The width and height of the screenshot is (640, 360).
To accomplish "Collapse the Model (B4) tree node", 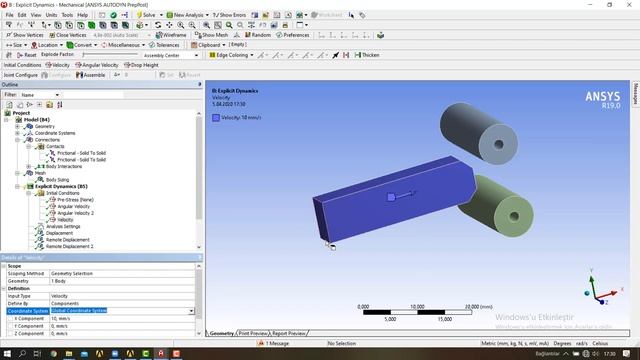I will [x=6, y=120].
